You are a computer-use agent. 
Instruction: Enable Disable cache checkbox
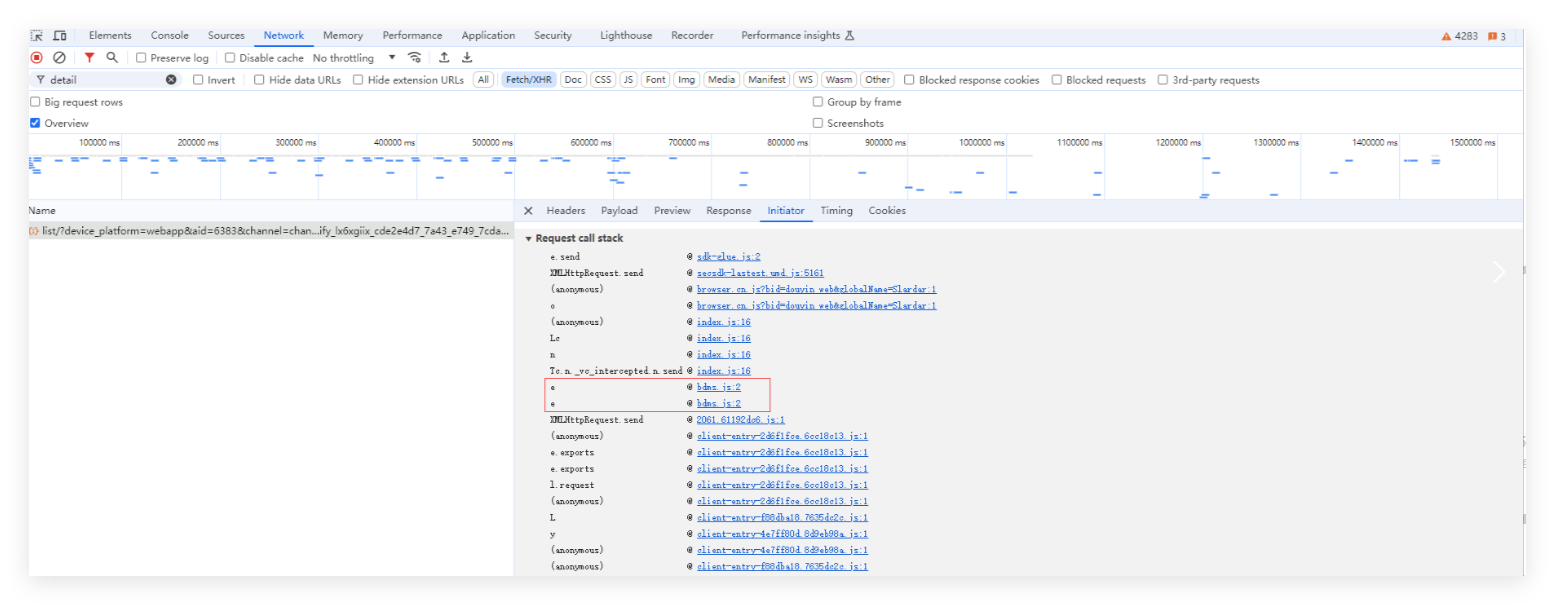pyautogui.click(x=230, y=58)
